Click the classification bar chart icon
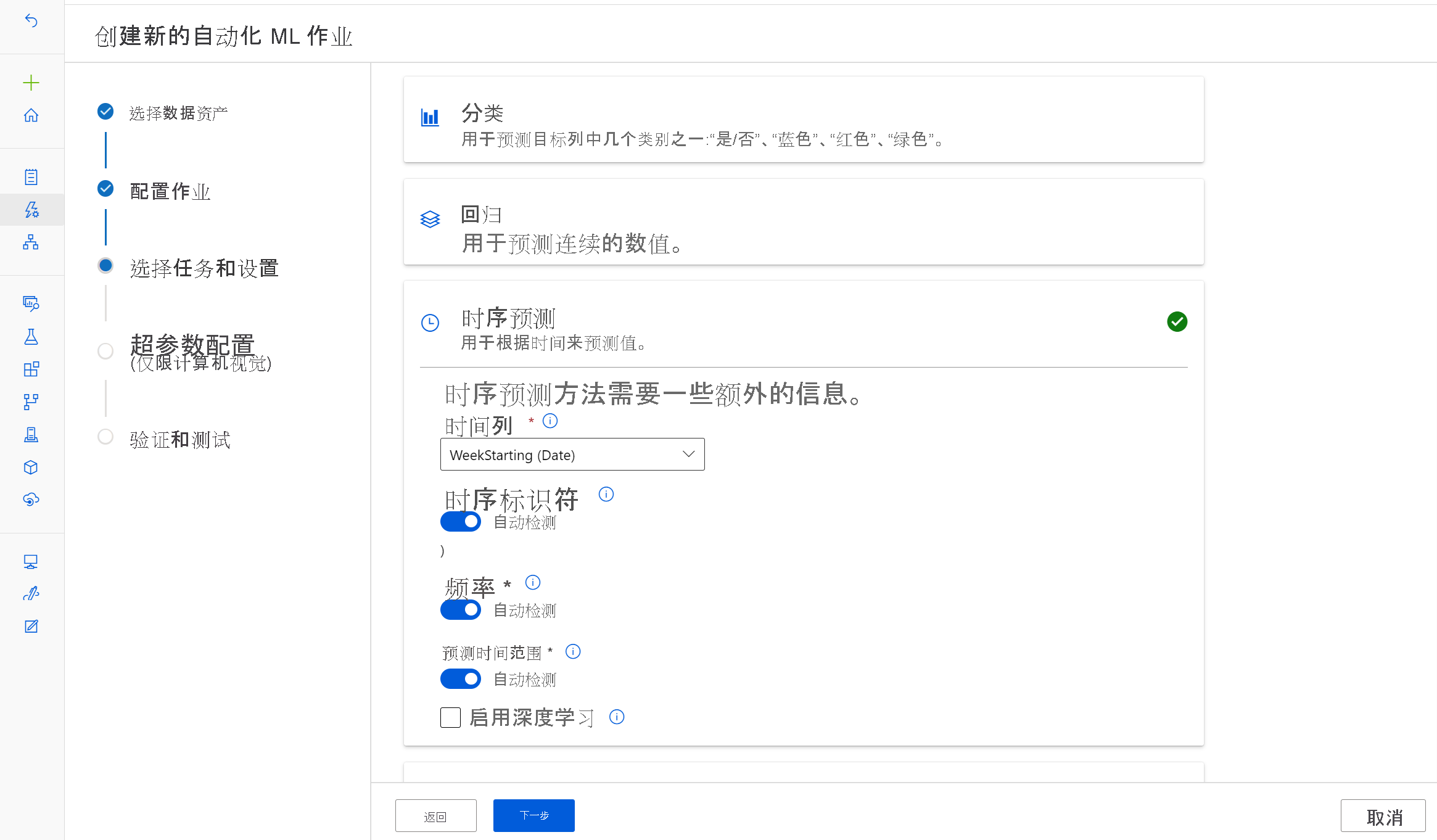 tap(430, 117)
